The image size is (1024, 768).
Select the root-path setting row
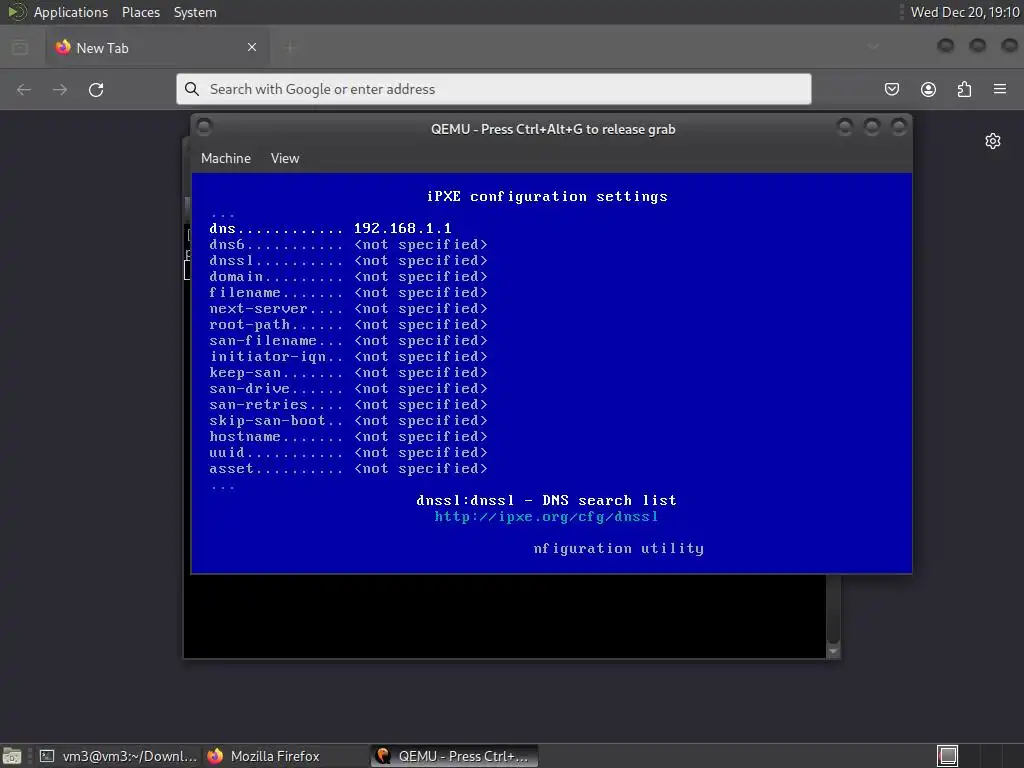tap(348, 324)
